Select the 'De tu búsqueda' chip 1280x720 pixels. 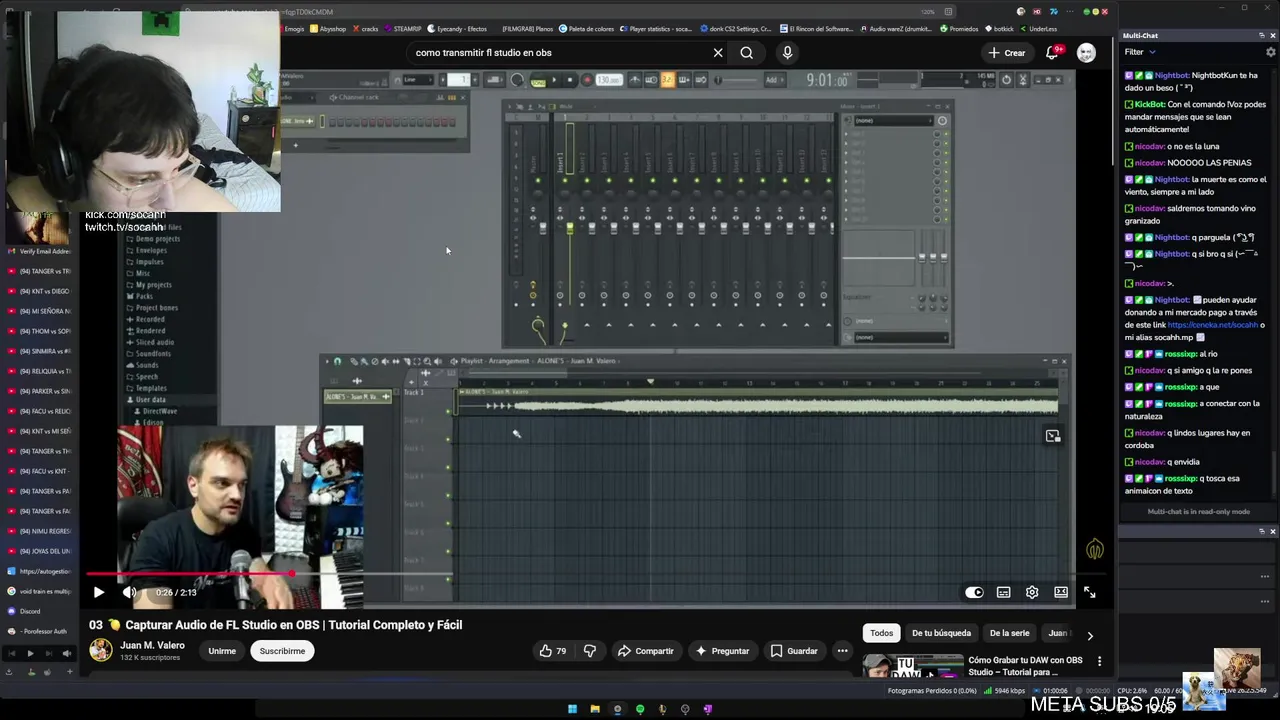click(x=941, y=633)
